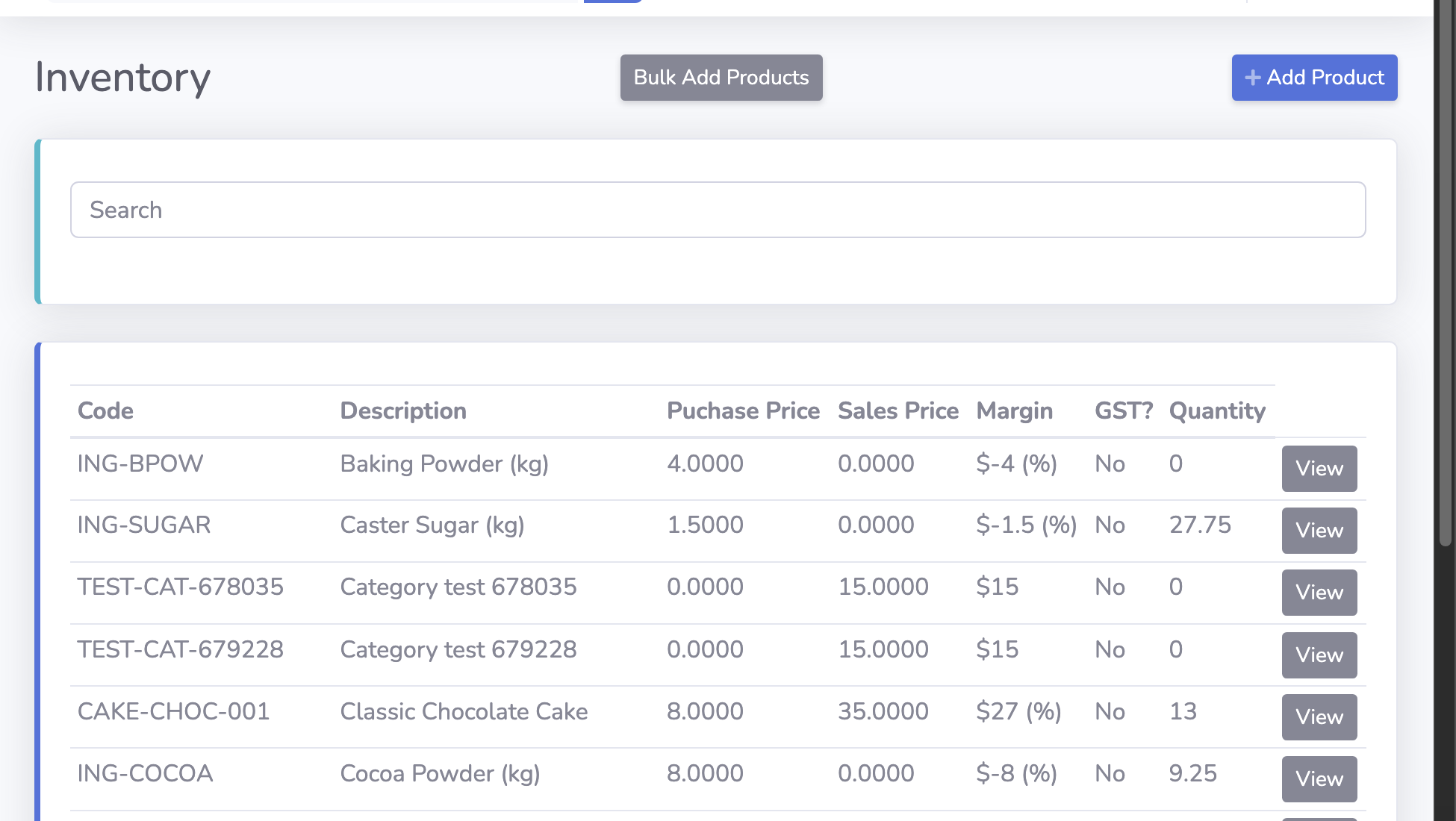Click the Description column header
Image resolution: width=1456 pixels, height=821 pixels.
click(x=403, y=410)
